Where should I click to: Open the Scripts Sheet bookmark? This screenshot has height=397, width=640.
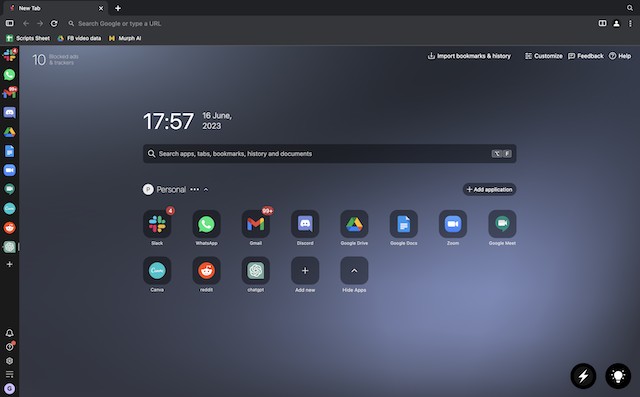[28, 38]
